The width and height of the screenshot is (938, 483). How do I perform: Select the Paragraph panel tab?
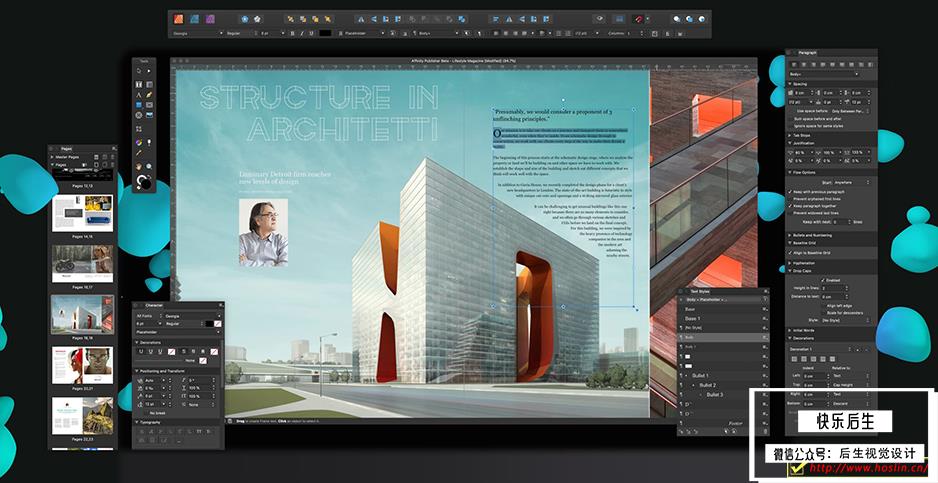pyautogui.click(x=807, y=53)
